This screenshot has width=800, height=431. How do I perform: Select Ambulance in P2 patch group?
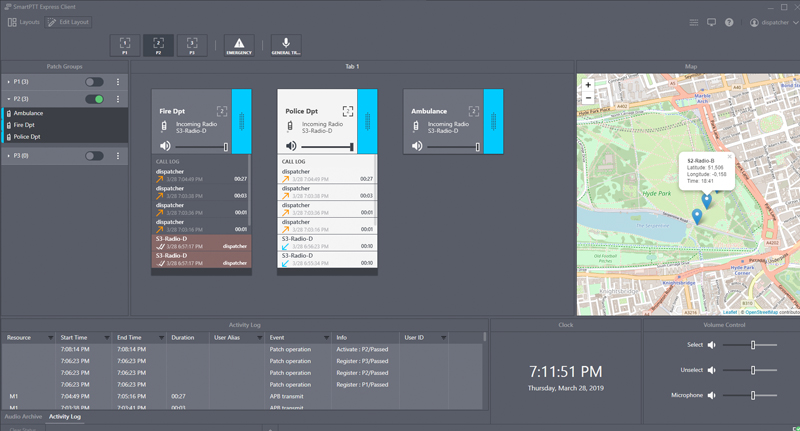tap(65, 113)
